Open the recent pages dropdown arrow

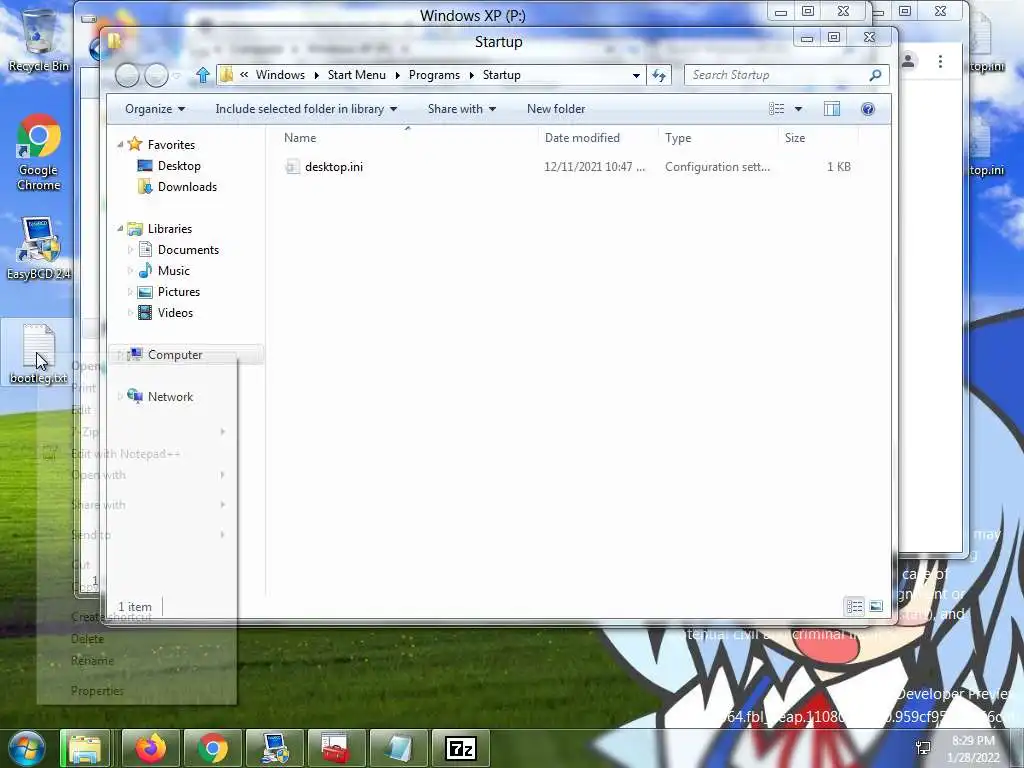coord(176,76)
